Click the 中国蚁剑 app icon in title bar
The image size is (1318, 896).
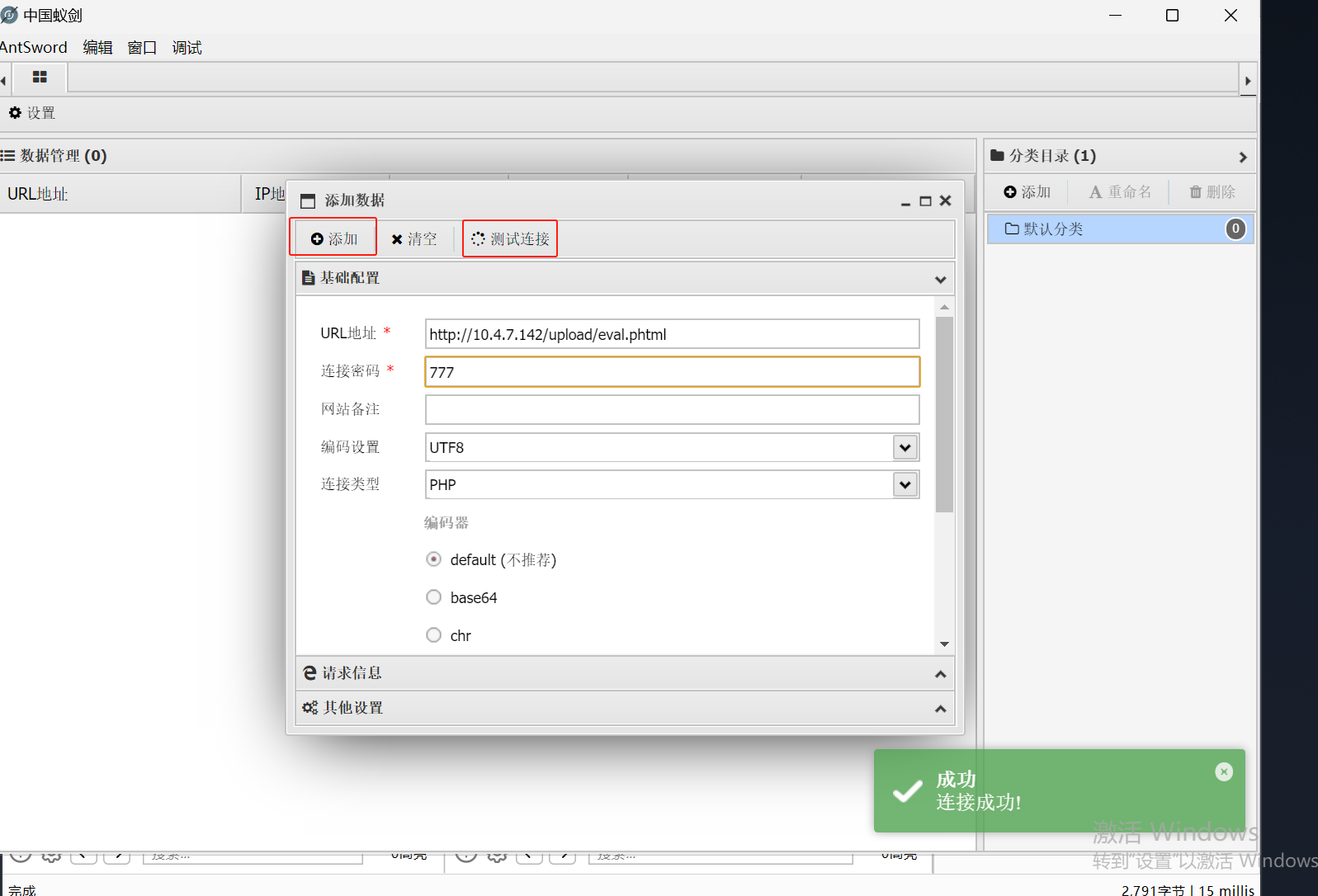[9, 15]
